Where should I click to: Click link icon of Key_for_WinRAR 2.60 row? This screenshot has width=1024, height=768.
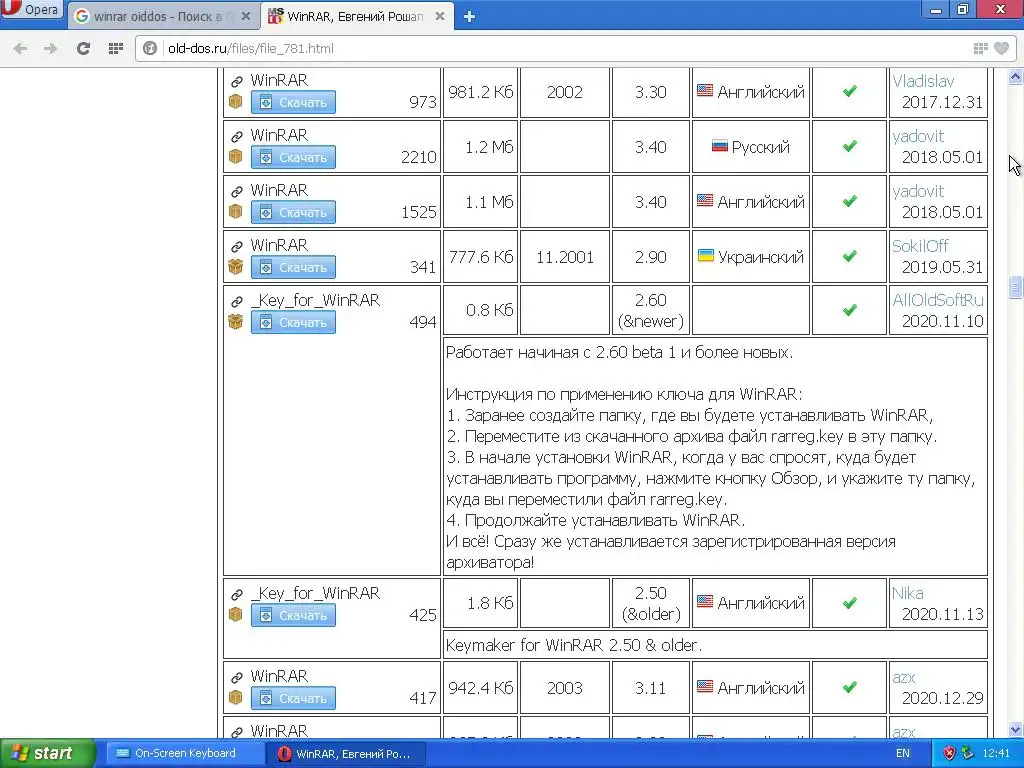pos(236,301)
